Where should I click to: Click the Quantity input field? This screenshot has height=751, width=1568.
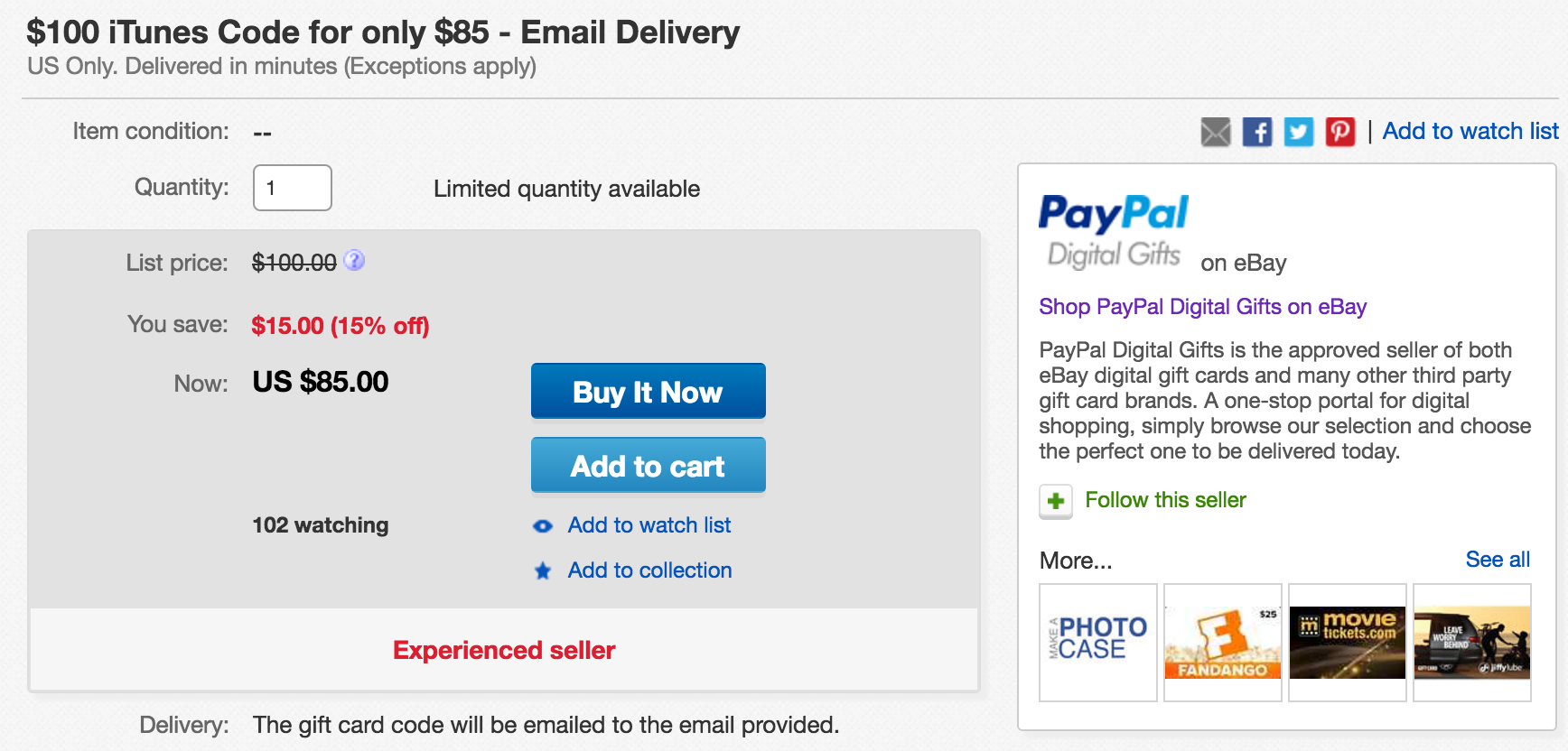tap(292, 188)
